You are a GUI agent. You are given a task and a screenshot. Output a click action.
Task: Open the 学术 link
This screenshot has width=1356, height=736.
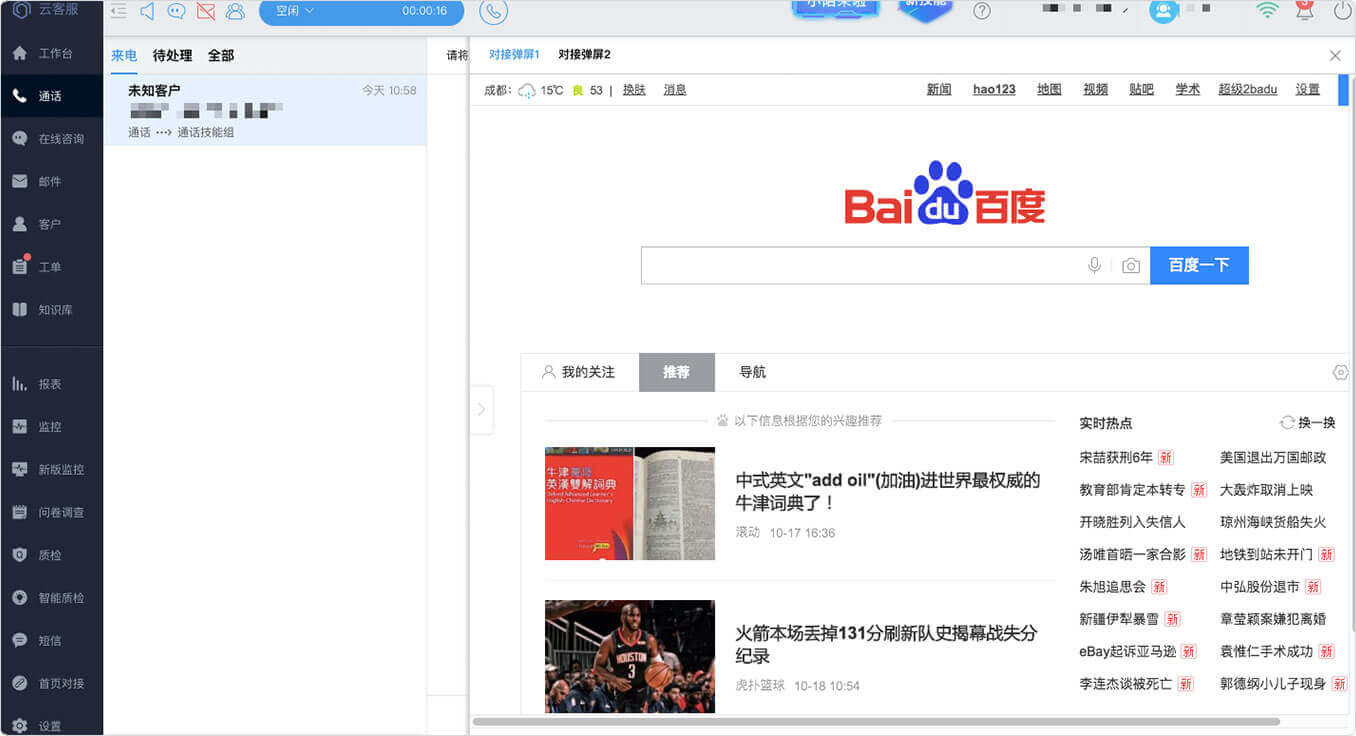[1187, 90]
